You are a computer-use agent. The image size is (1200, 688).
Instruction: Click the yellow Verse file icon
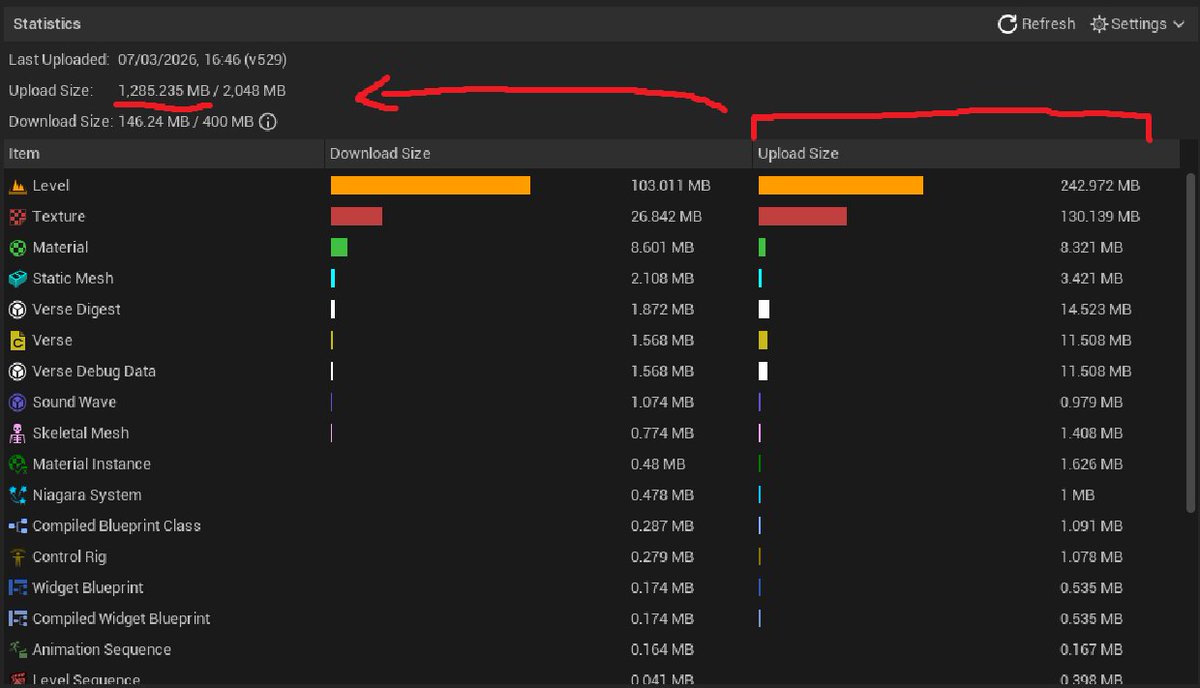click(x=18, y=341)
